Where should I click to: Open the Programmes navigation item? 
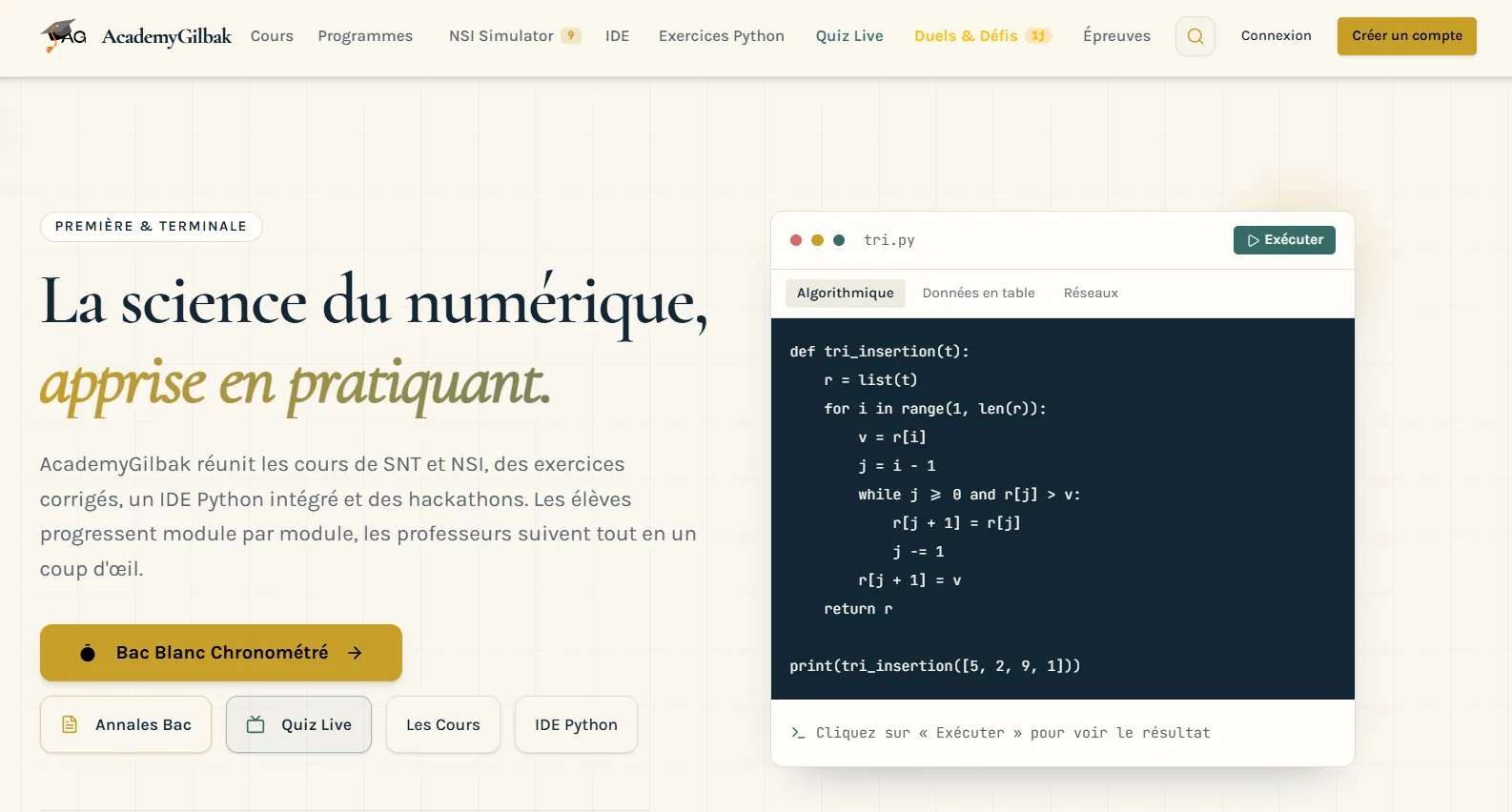click(x=365, y=35)
